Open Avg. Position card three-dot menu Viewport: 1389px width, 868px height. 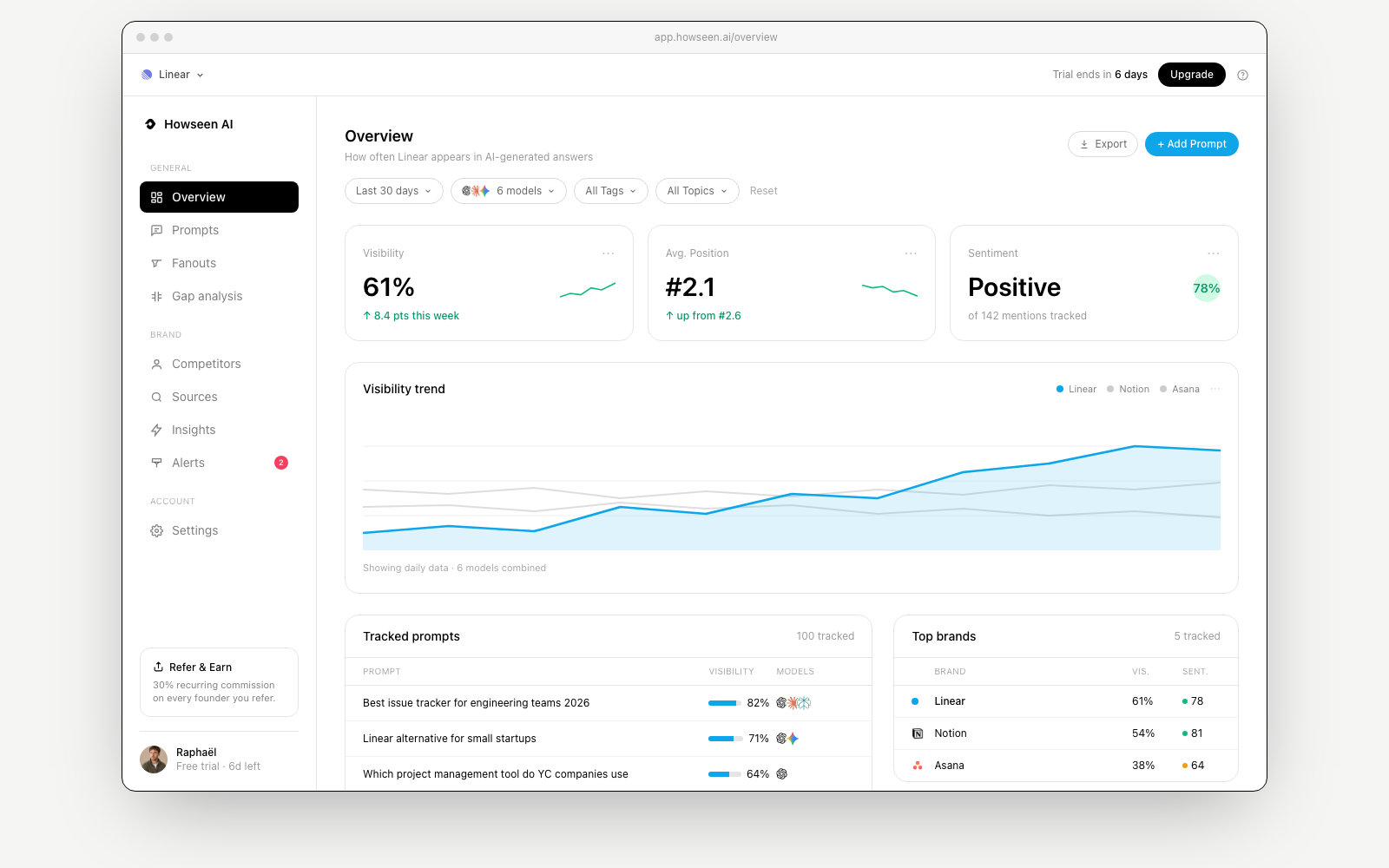click(911, 253)
